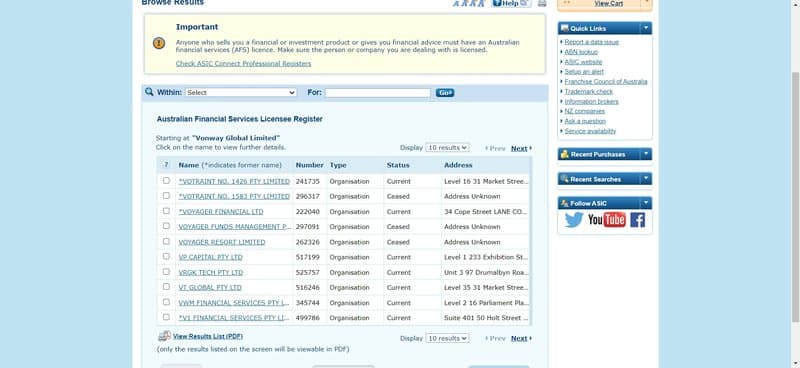
Task: Tick checkbox for VWM FINANCIAL SERVICES
Action: click(x=166, y=302)
